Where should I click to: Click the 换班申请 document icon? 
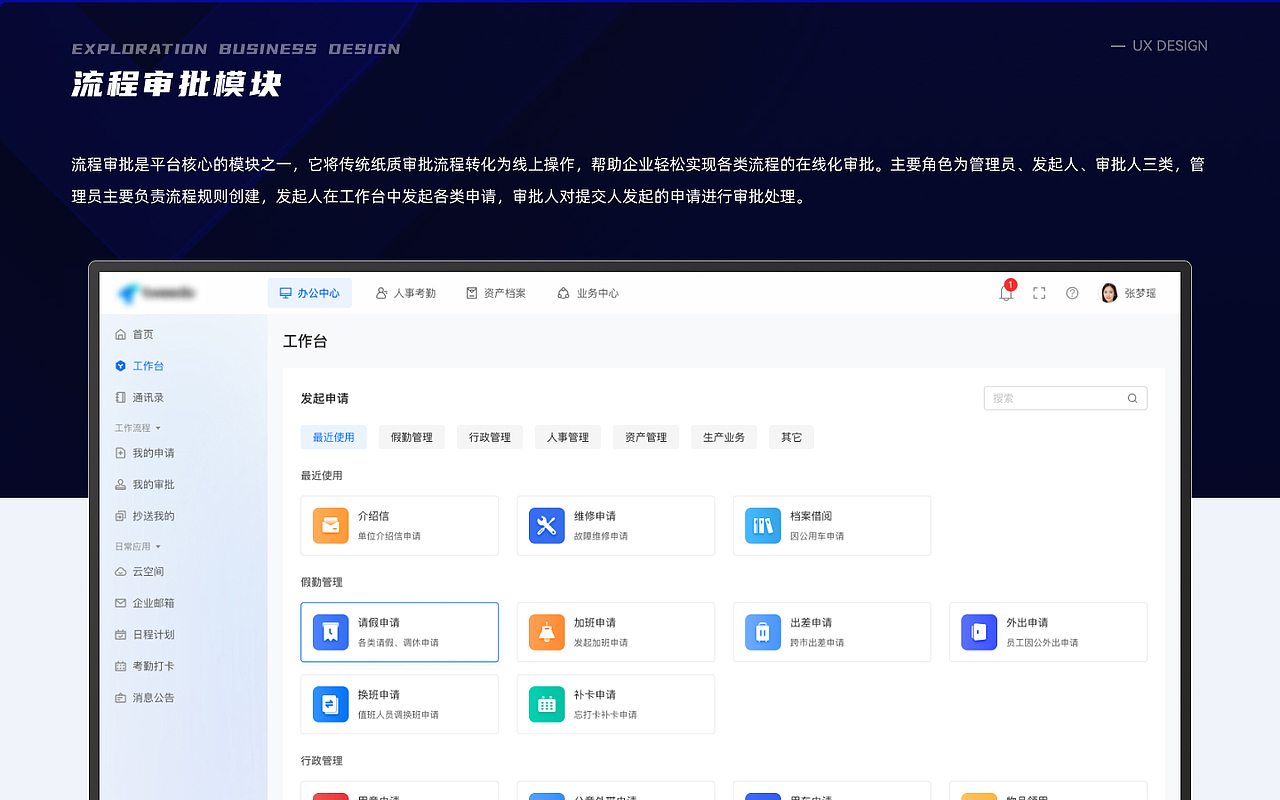(330, 704)
